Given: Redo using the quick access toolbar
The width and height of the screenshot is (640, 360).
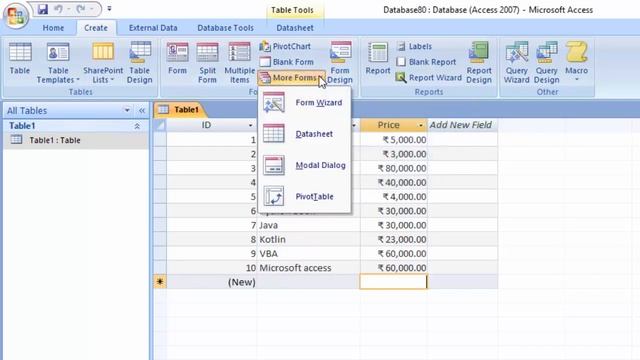Looking at the screenshot, I should pos(81,9).
